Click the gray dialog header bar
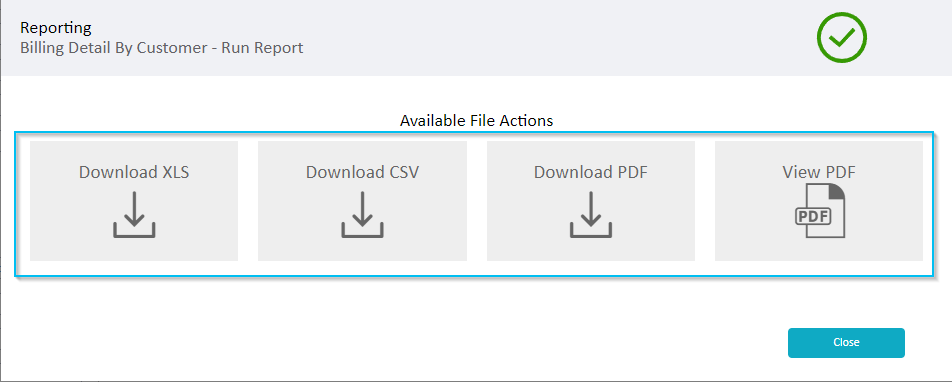 [x=477, y=38]
